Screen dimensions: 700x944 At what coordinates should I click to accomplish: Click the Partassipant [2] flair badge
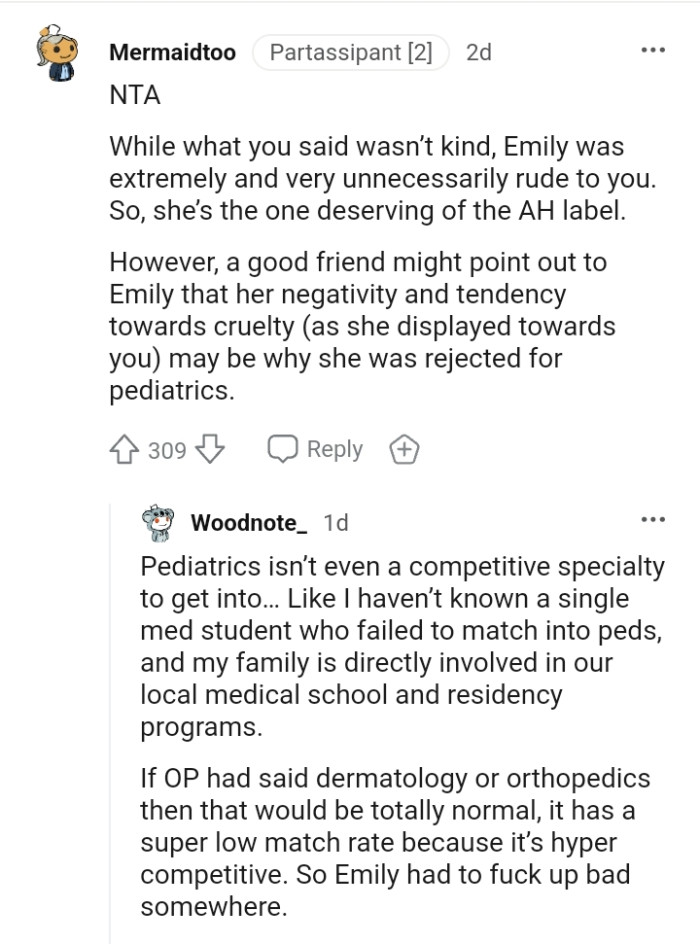tap(350, 53)
